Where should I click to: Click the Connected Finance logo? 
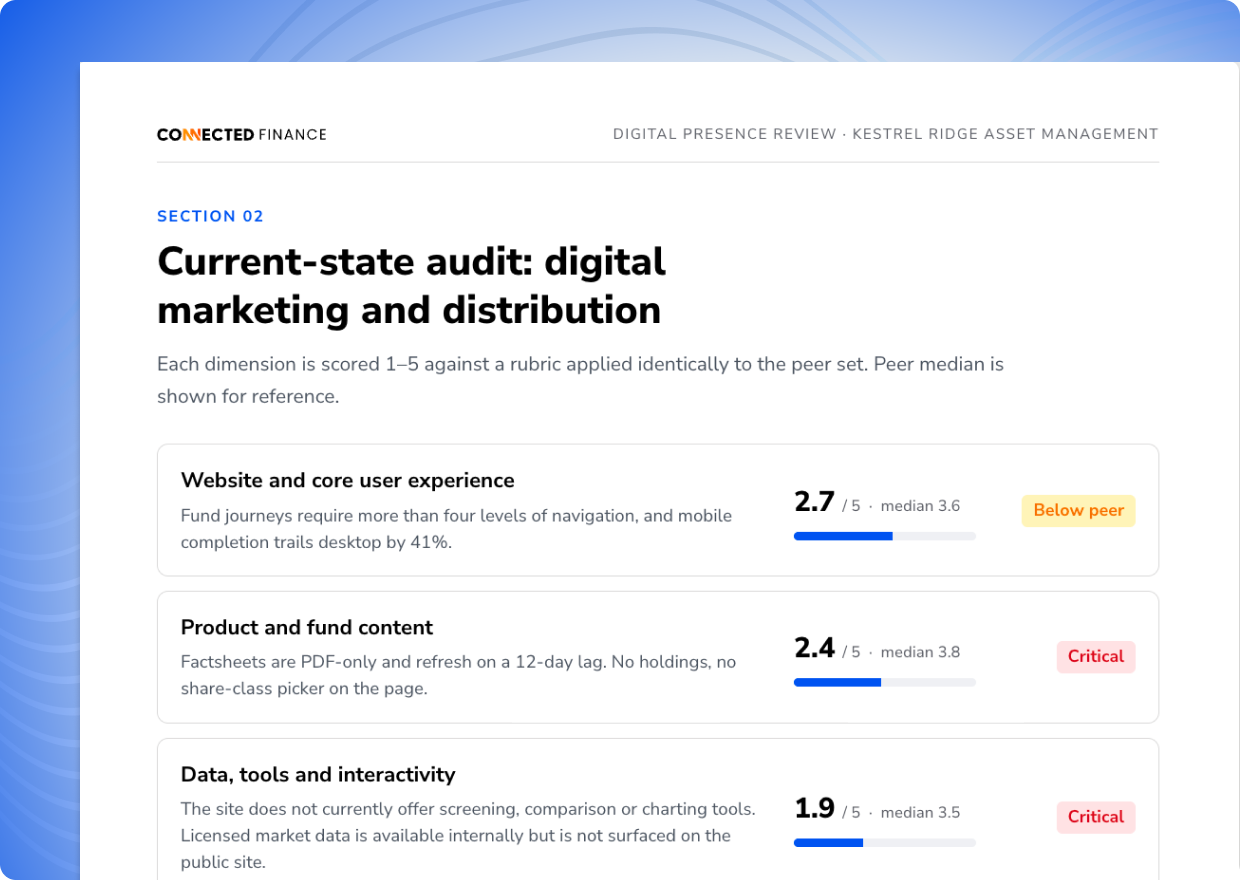(241, 134)
